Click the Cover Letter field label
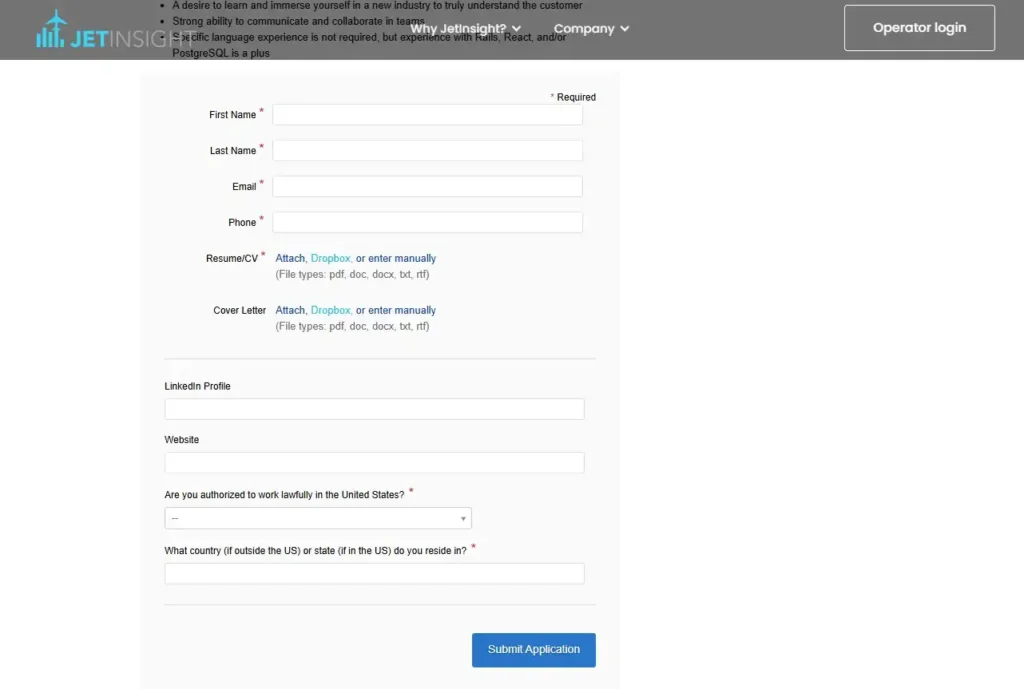The width and height of the screenshot is (1024, 689). [239, 310]
